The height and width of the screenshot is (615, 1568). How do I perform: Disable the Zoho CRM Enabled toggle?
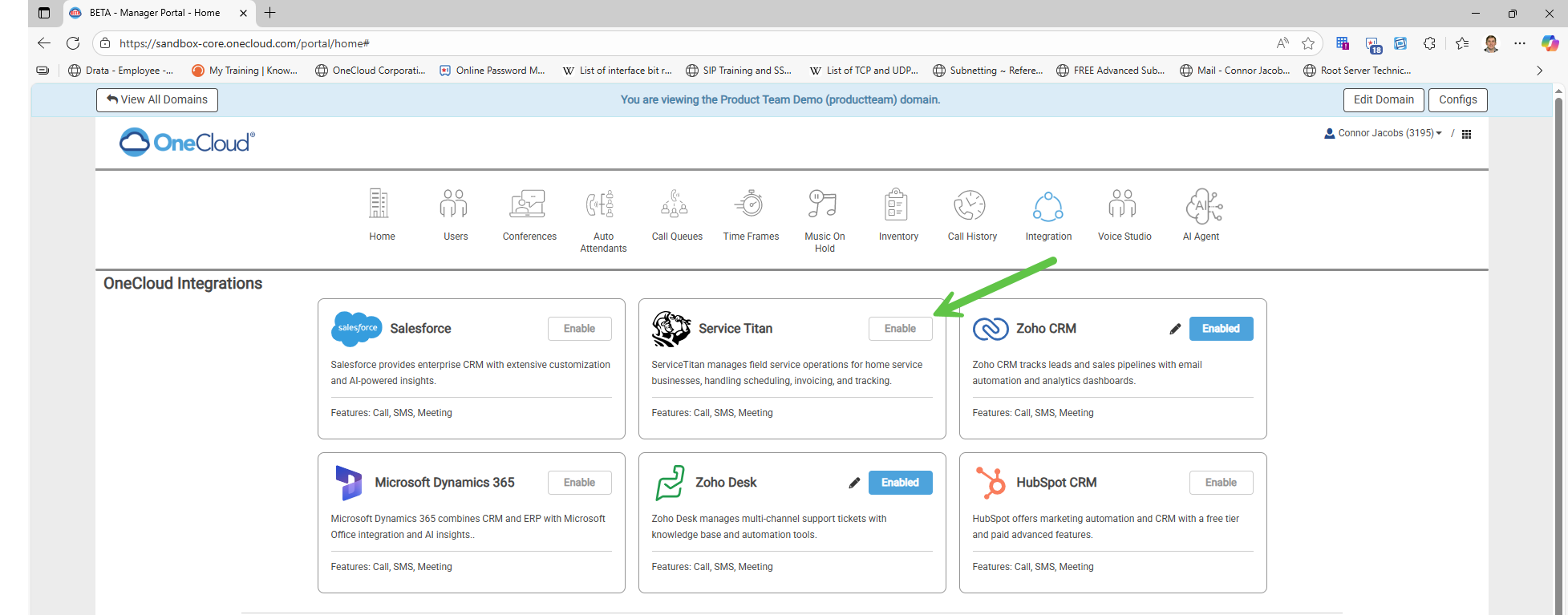[x=1221, y=329]
